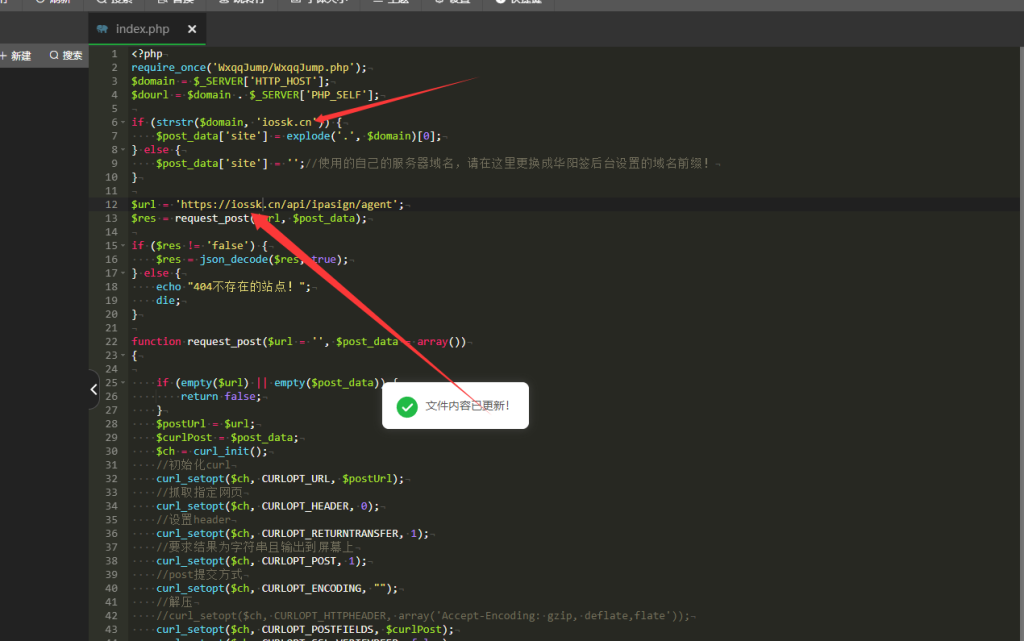Click the green checkmark success icon
Screen dimensions: 1024x641
pos(407,406)
